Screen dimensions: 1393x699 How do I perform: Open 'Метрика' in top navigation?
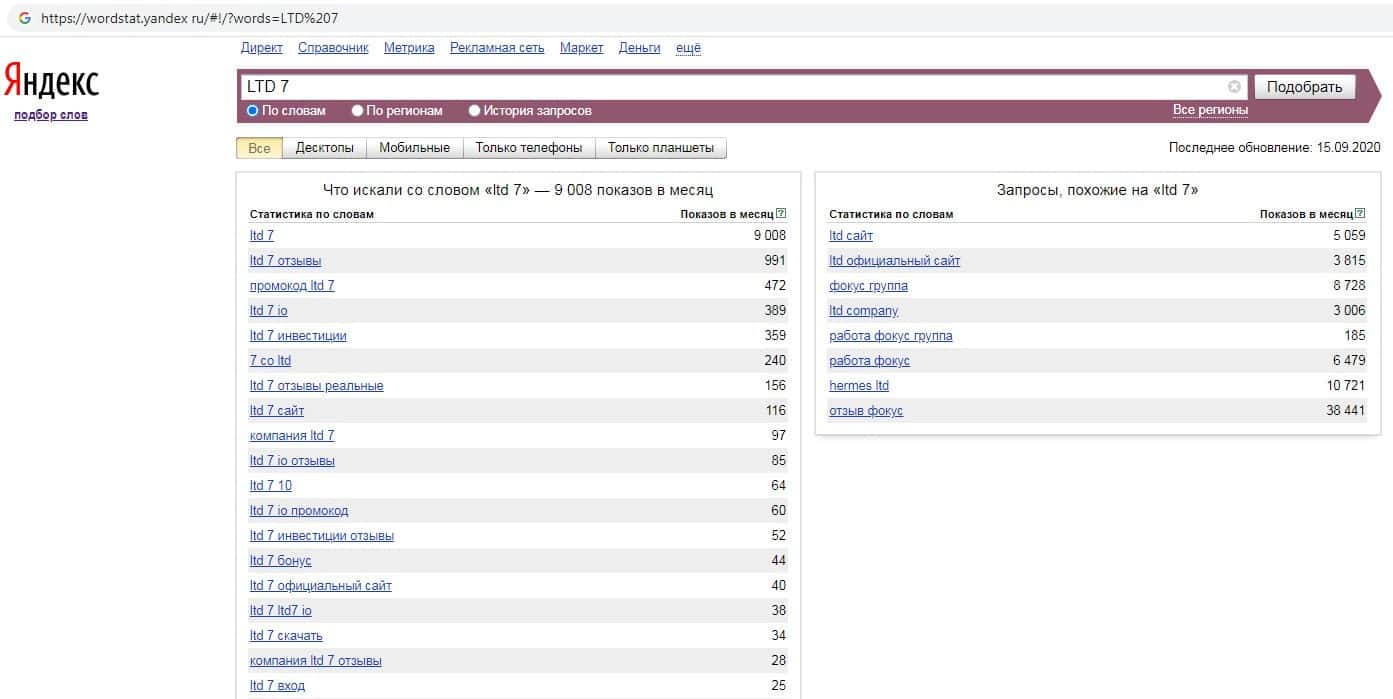pos(409,48)
